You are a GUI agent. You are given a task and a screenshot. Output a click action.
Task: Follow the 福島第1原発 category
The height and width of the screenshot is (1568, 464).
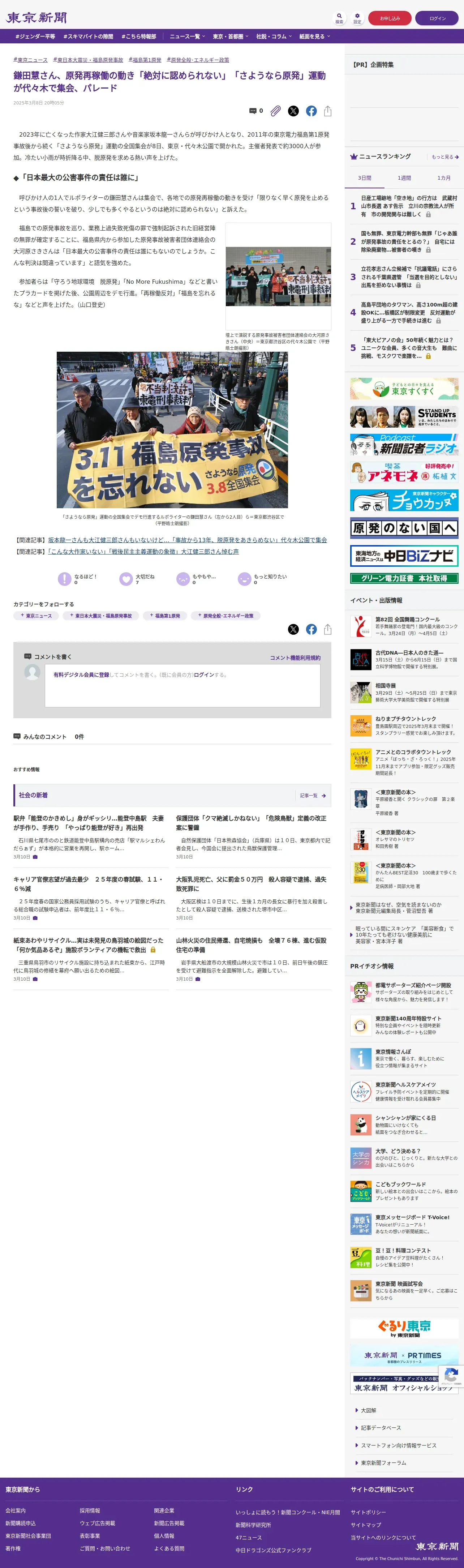click(x=164, y=616)
